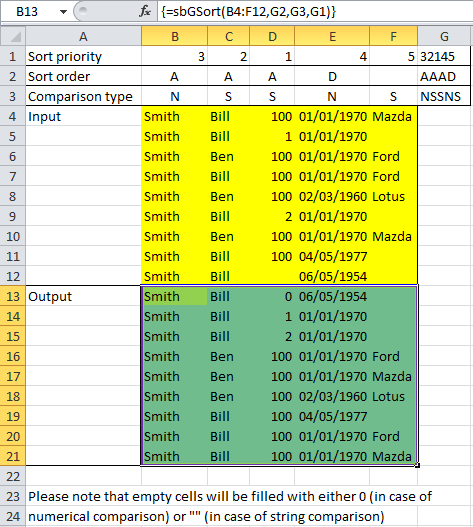The image size is (473, 527).
Task: Select row 1 header
Action: 13,56
